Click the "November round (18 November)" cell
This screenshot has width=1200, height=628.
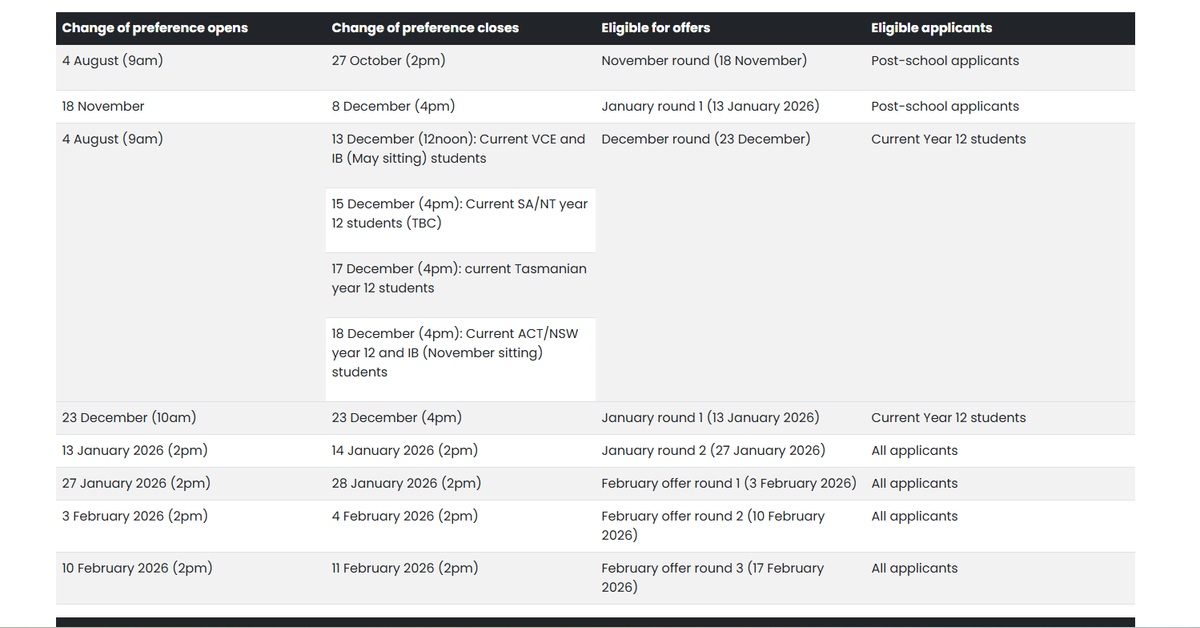tap(704, 61)
